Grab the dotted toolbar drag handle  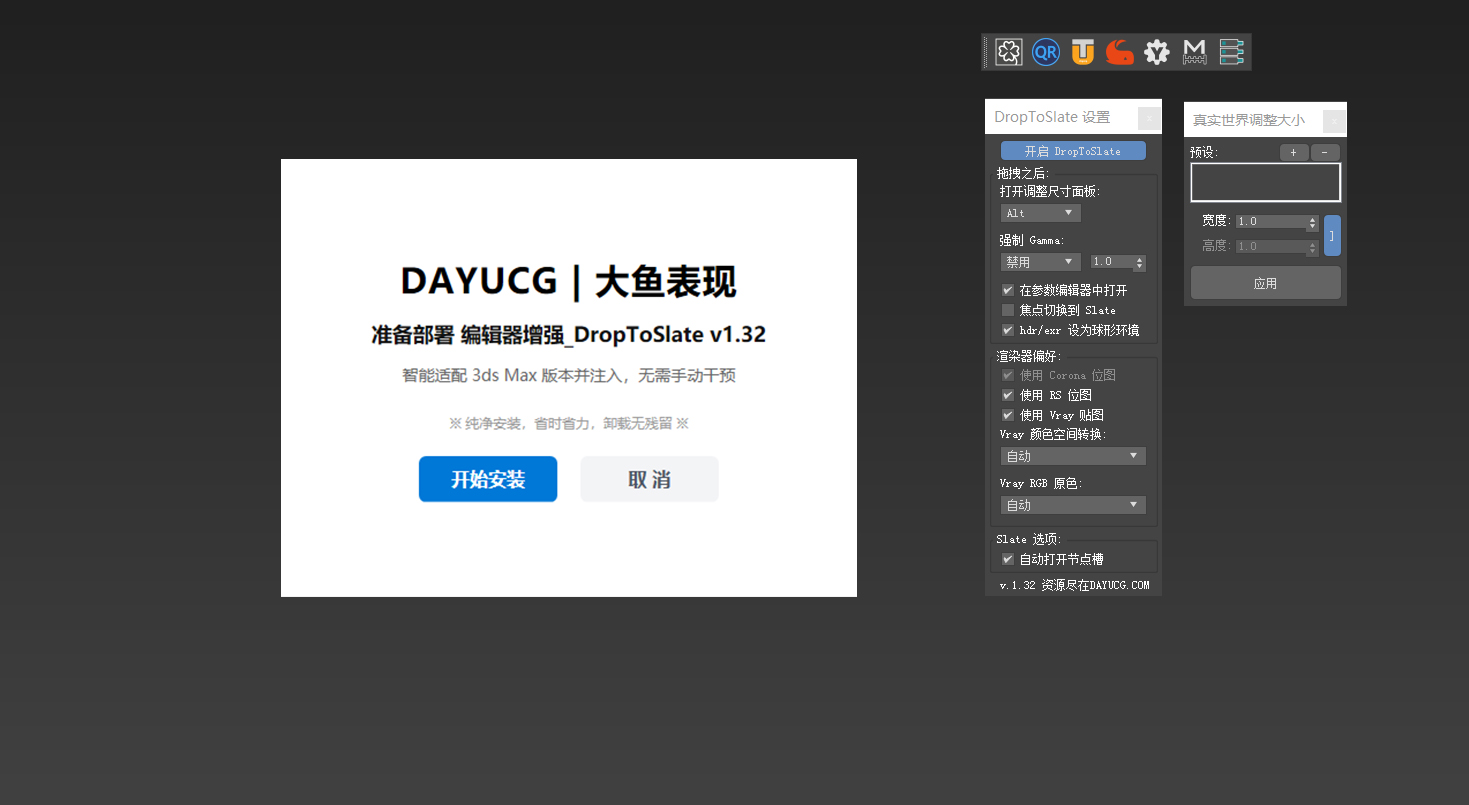(986, 52)
